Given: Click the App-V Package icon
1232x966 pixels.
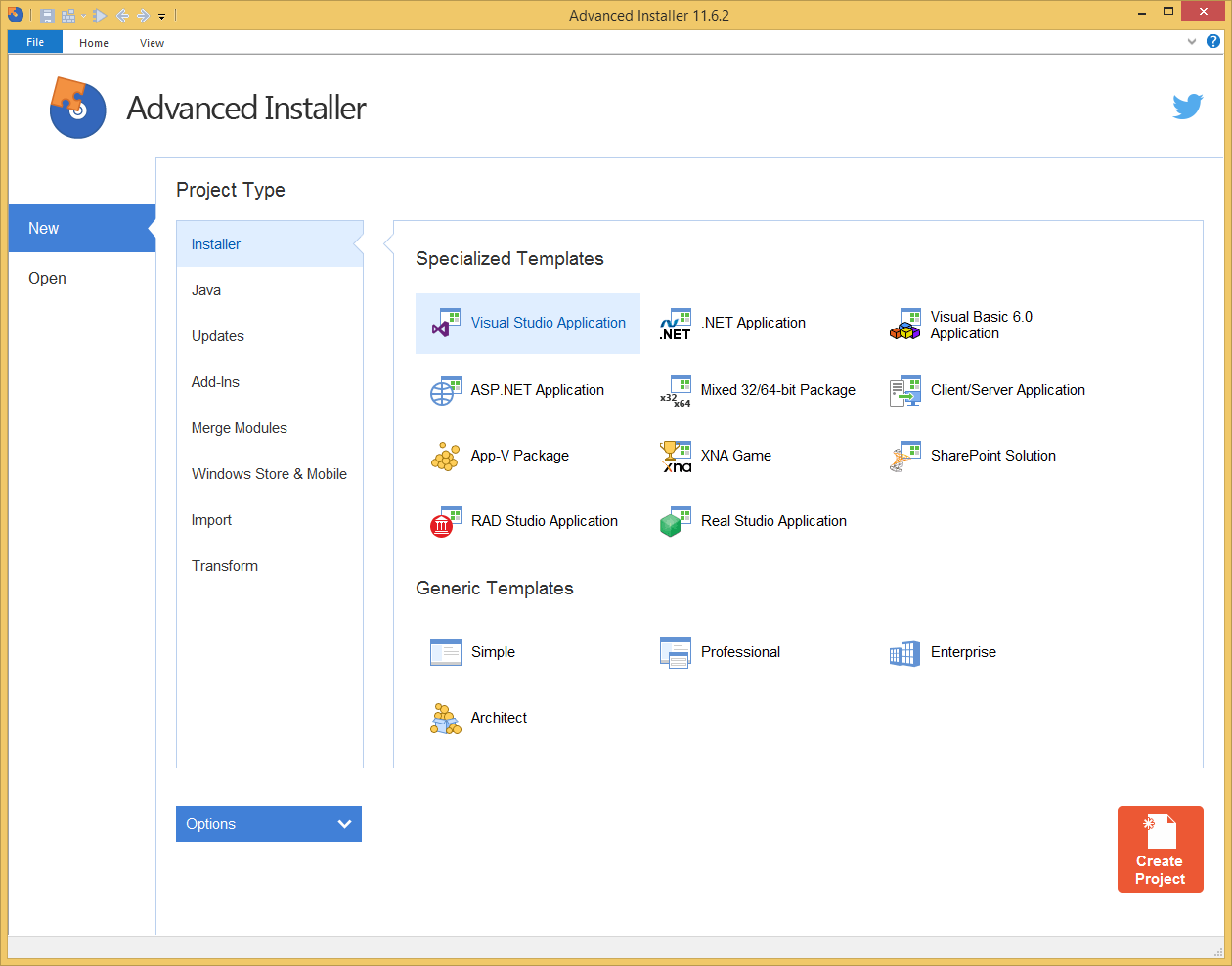Looking at the screenshot, I should [x=446, y=457].
